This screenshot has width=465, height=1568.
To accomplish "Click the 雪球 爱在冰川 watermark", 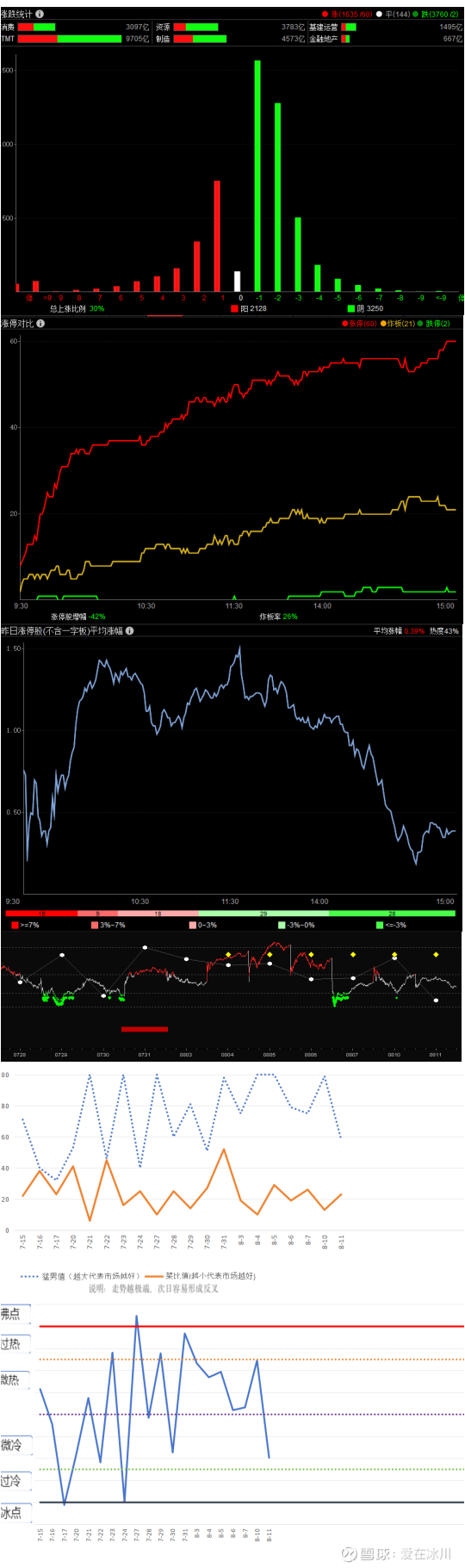I will [397, 1553].
